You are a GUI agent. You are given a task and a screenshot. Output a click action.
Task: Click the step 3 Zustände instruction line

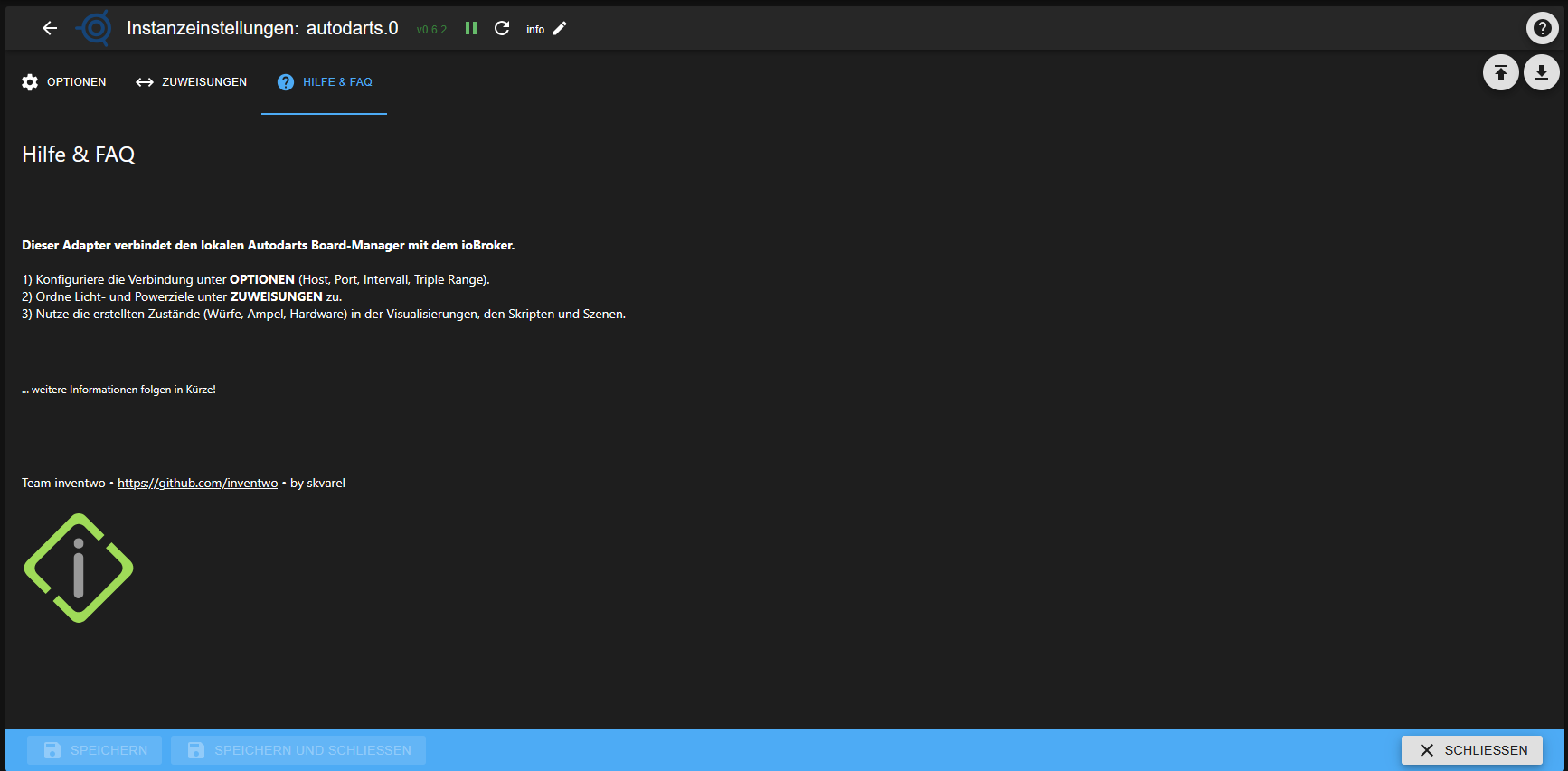(x=324, y=315)
